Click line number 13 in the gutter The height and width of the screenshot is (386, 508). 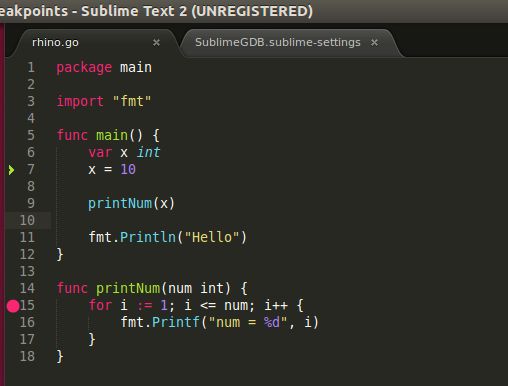(x=27, y=271)
